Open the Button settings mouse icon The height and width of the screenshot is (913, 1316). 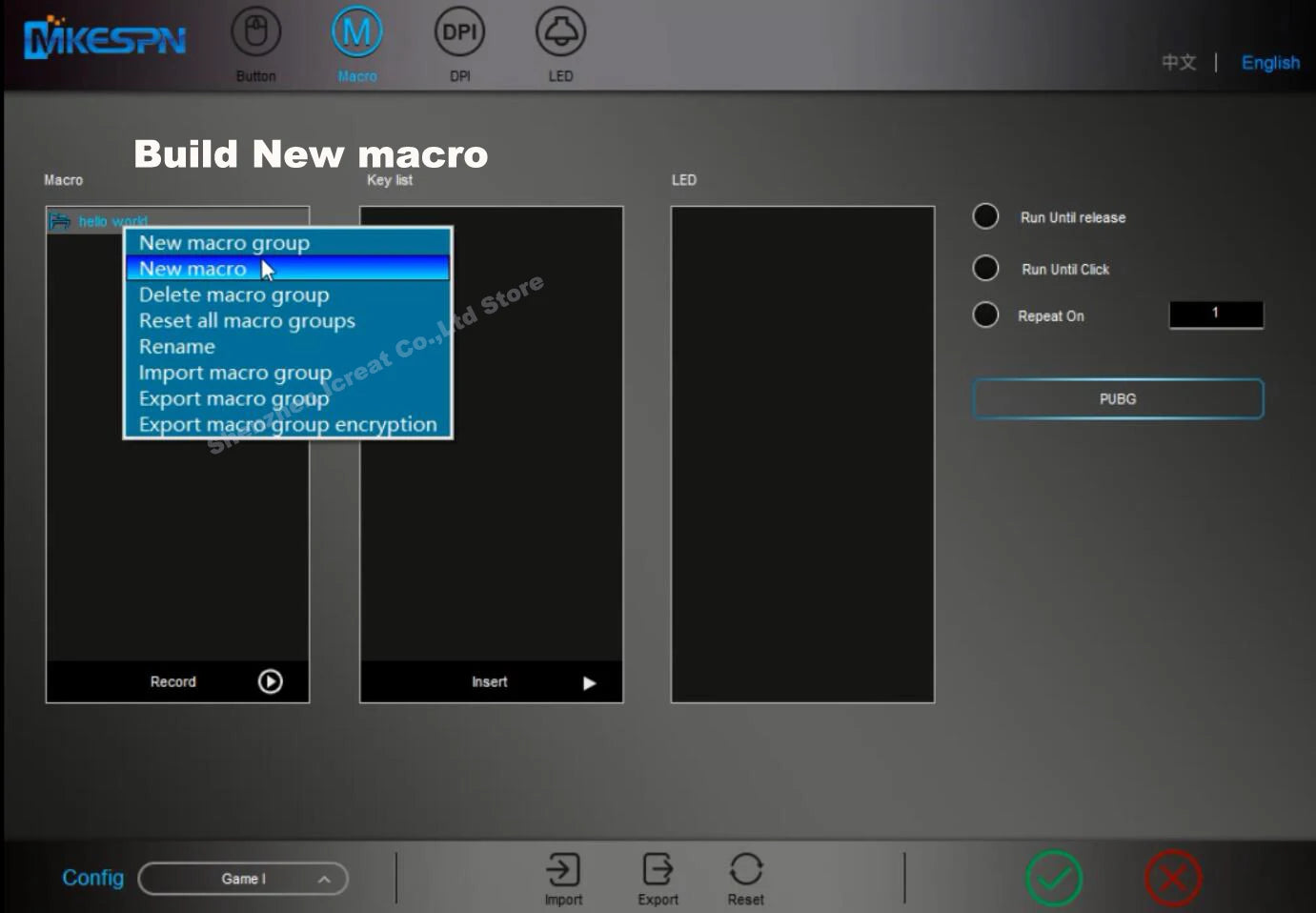pyautogui.click(x=255, y=33)
